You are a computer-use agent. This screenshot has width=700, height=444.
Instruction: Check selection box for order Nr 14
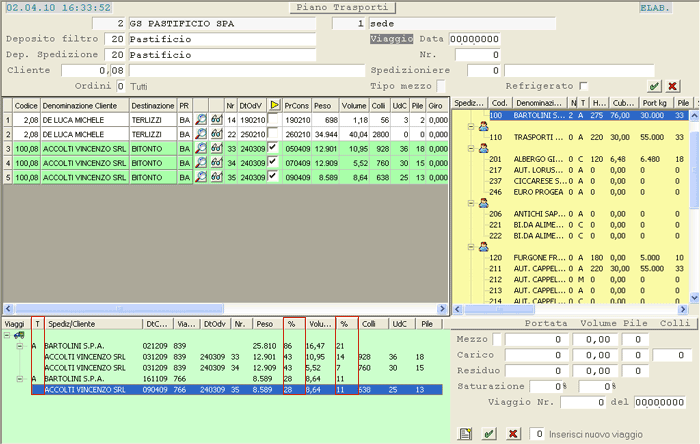pos(273,119)
